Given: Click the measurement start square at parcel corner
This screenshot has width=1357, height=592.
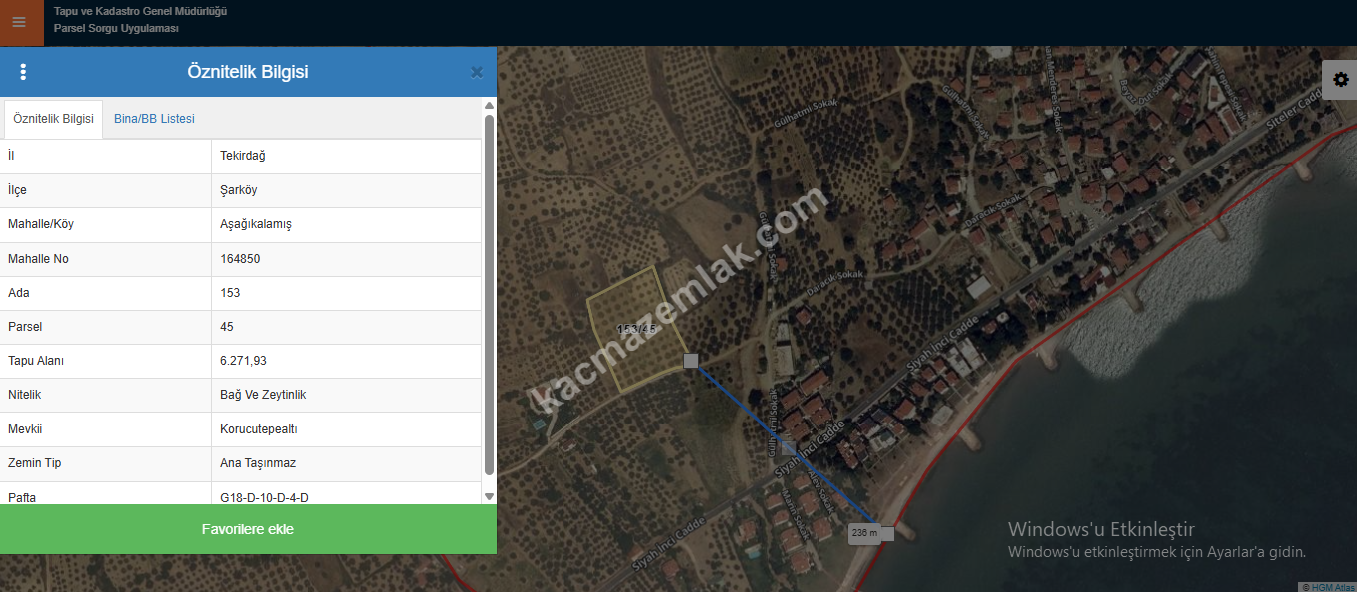Looking at the screenshot, I should click(x=690, y=361).
